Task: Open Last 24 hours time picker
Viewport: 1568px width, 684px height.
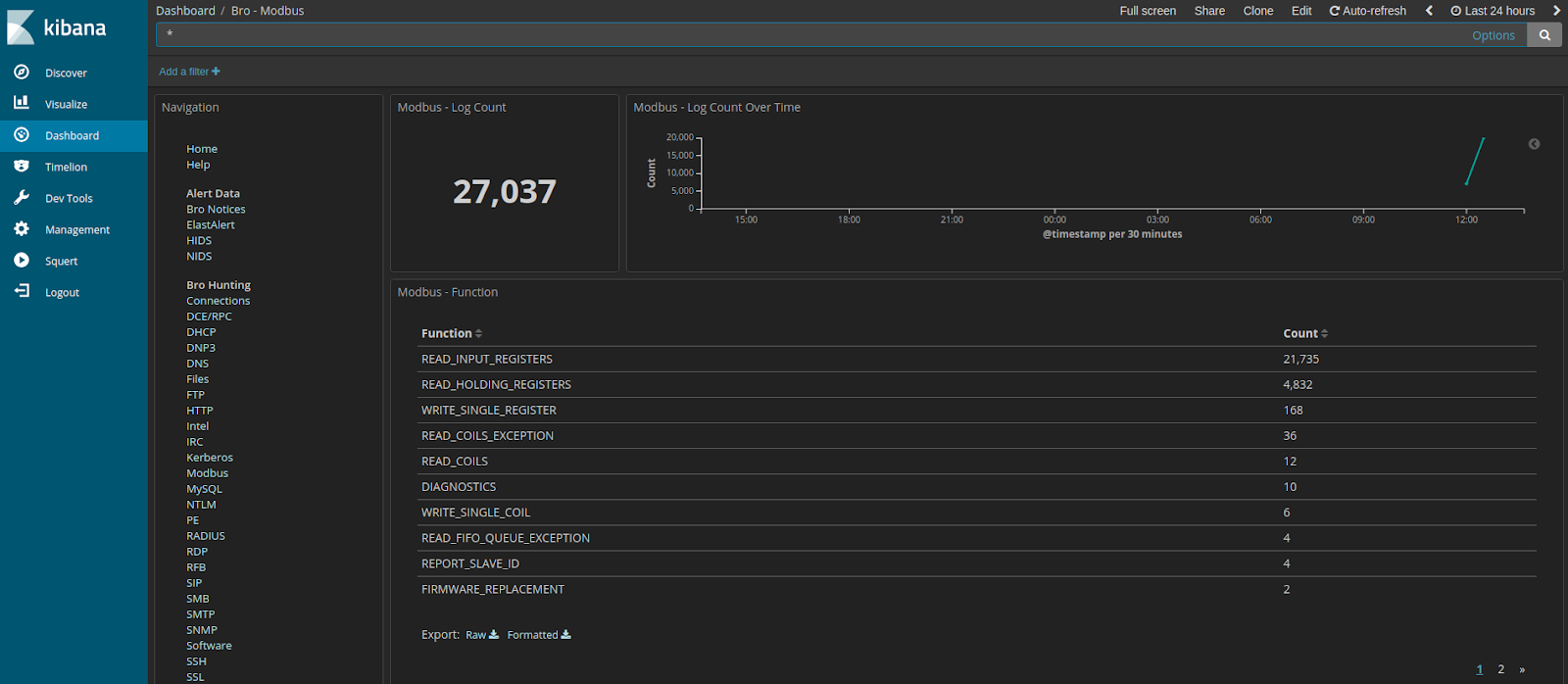Action: point(1493,11)
